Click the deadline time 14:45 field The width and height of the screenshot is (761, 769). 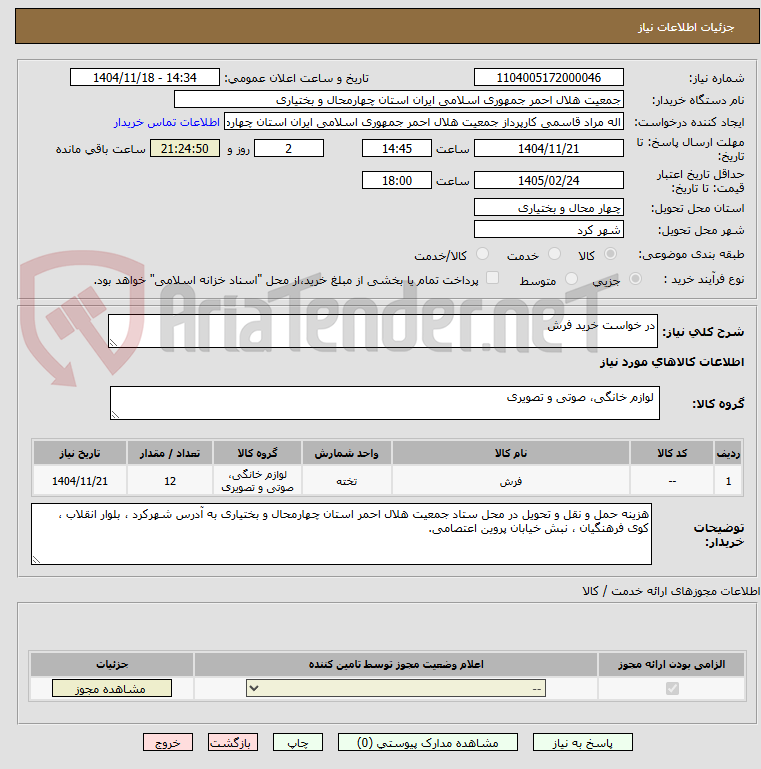click(x=397, y=149)
